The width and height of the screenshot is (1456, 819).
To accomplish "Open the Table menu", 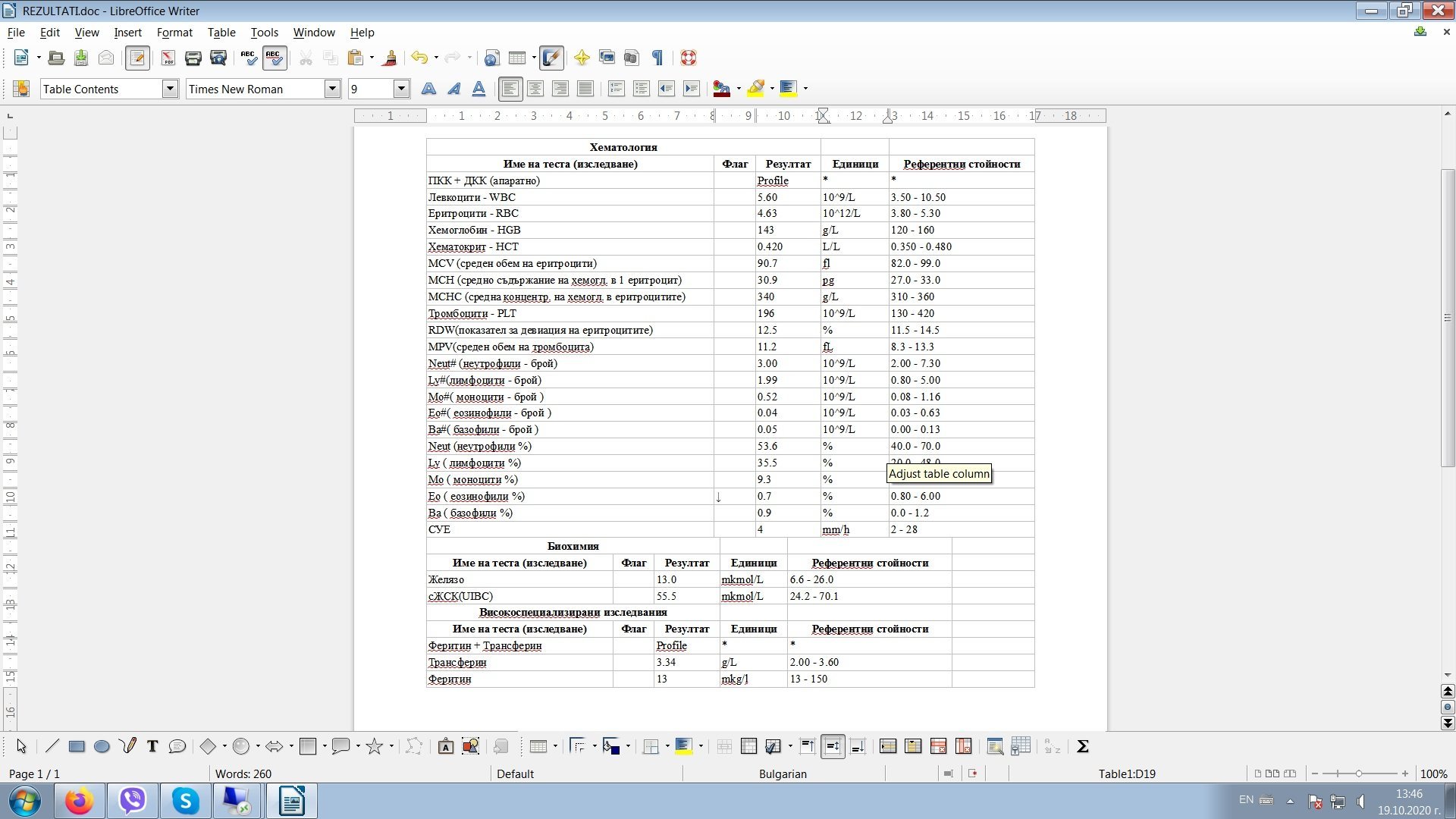I will pos(221,33).
